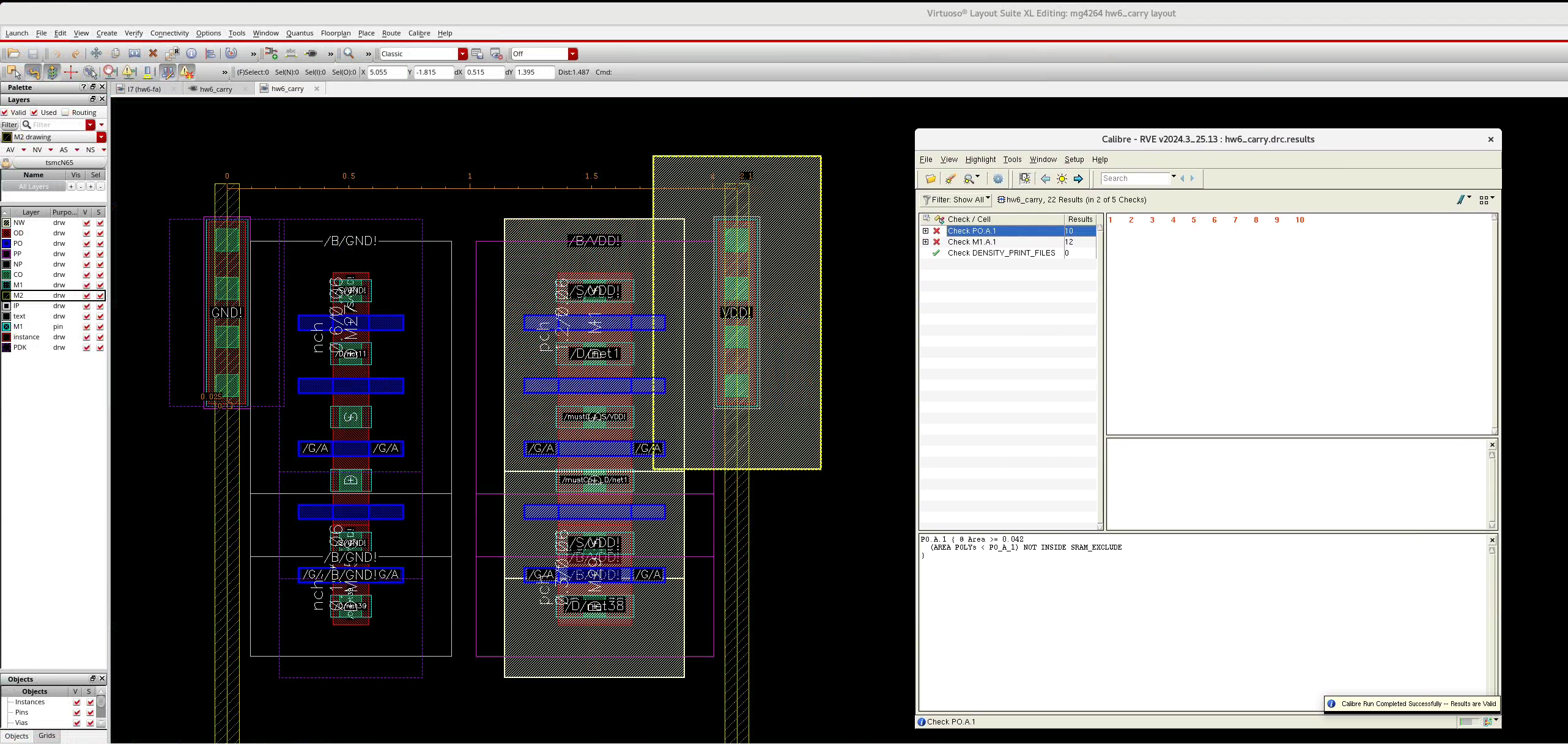Switch to the I7 (hw6-fa) tab
Image resolution: width=1568 pixels, height=744 pixels.
(x=144, y=89)
